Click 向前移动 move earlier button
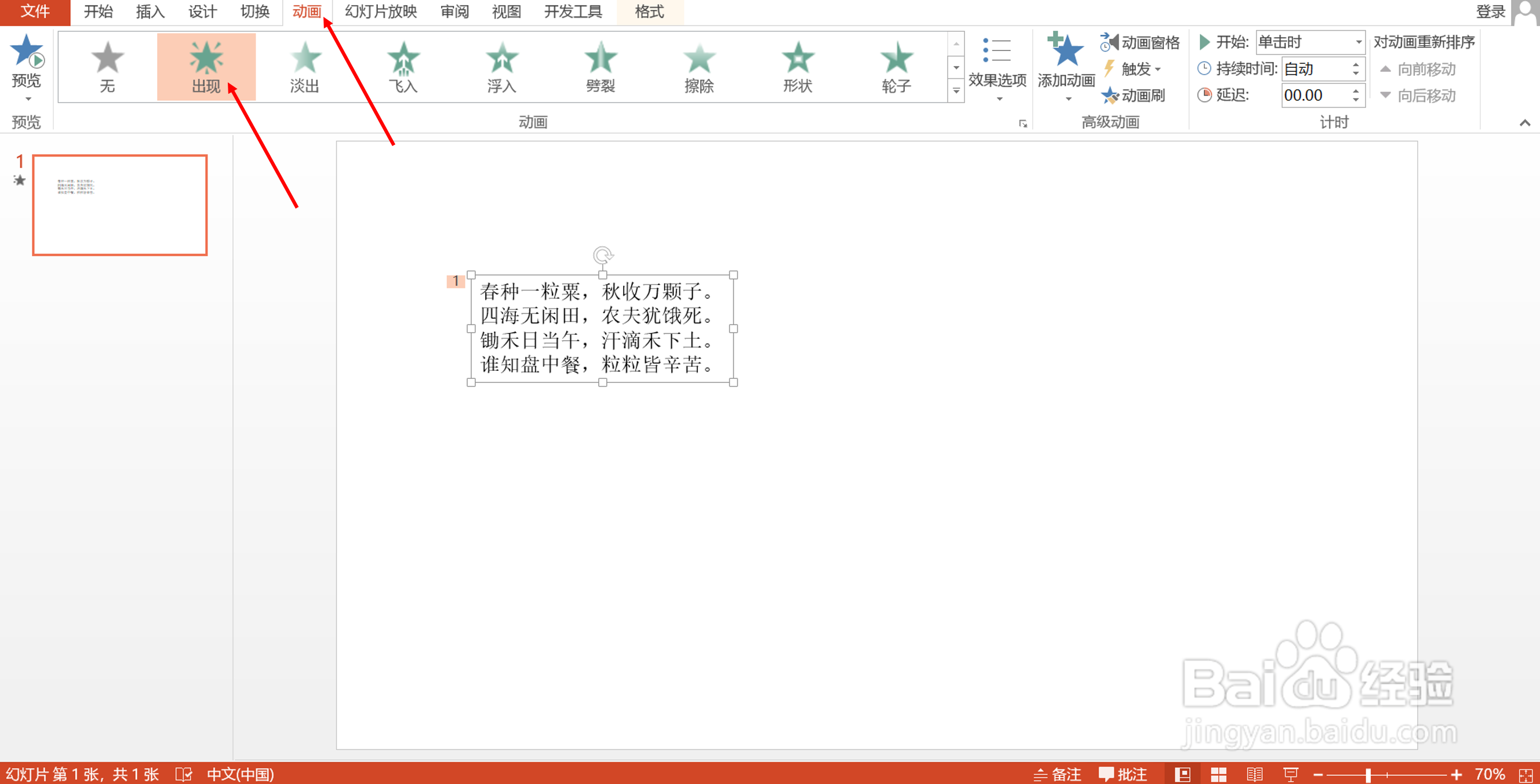The width and height of the screenshot is (1540, 784). 1418,70
